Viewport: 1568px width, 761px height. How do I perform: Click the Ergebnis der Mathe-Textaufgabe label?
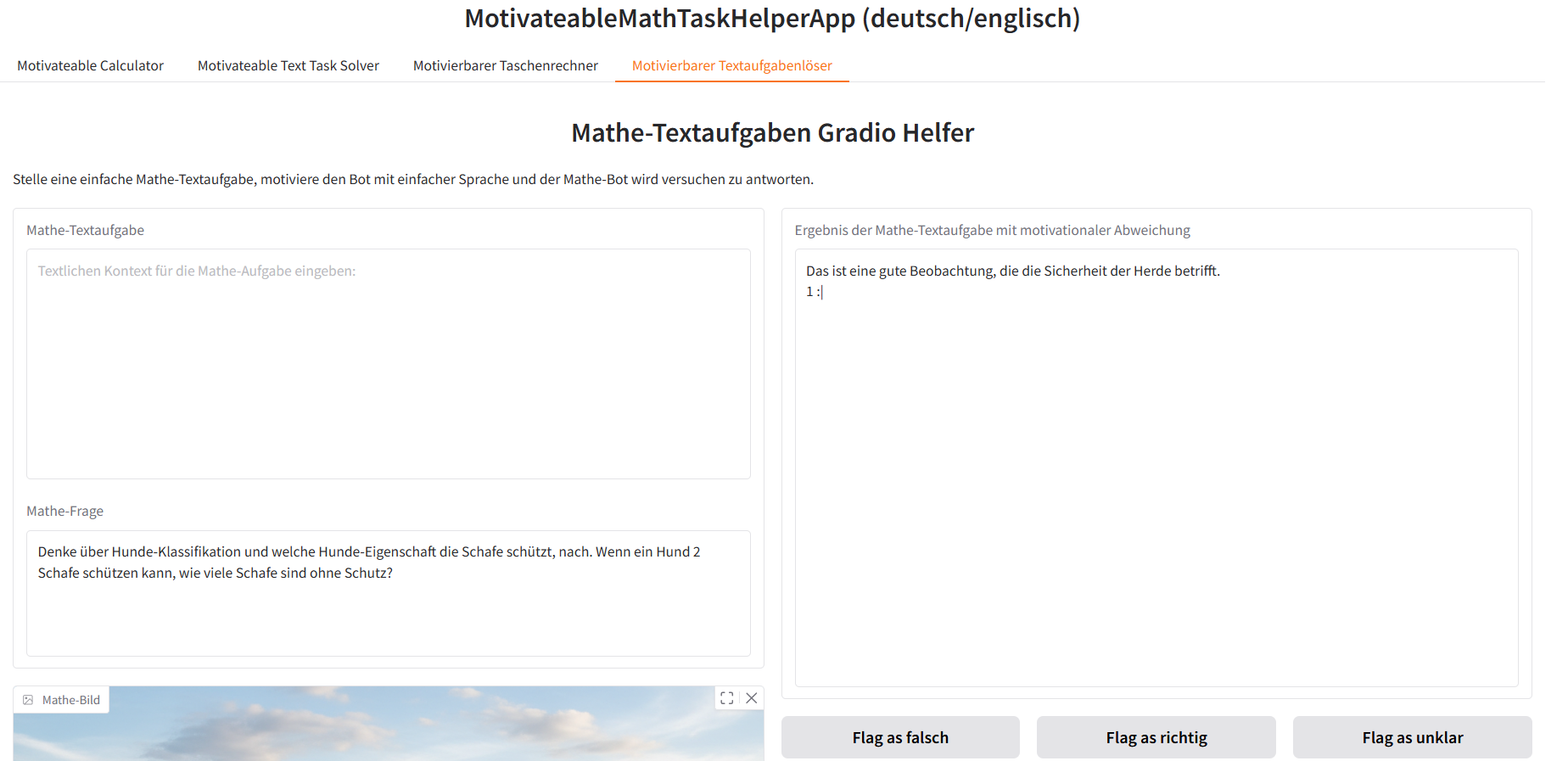click(x=992, y=230)
